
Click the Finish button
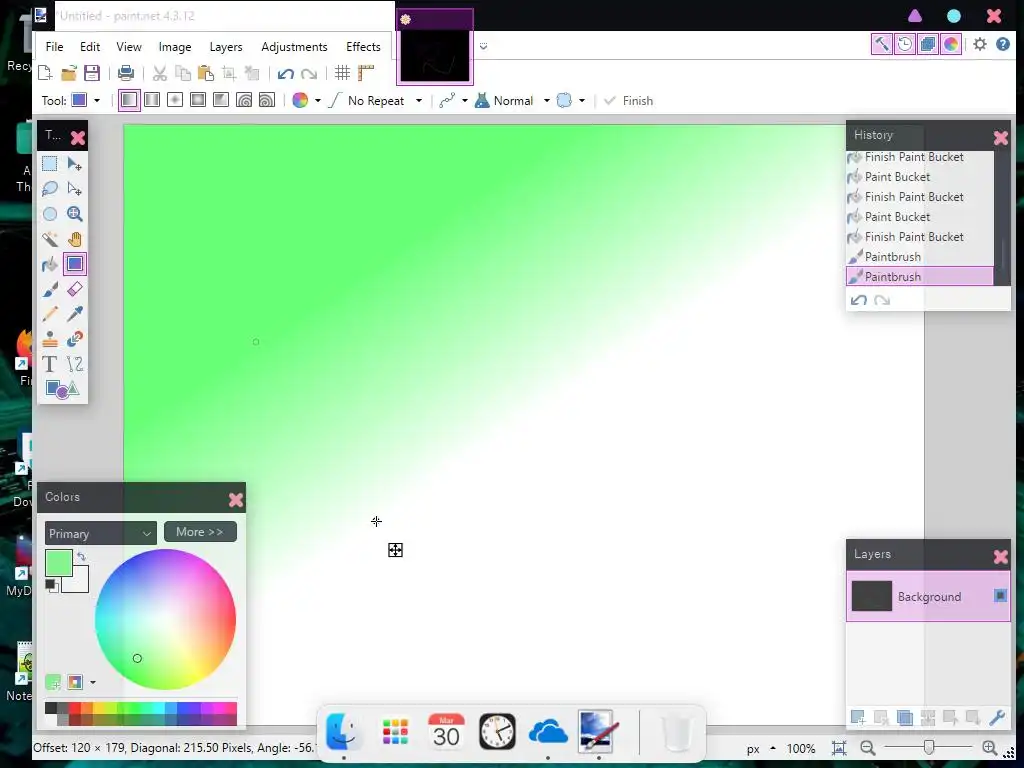pyautogui.click(x=628, y=101)
